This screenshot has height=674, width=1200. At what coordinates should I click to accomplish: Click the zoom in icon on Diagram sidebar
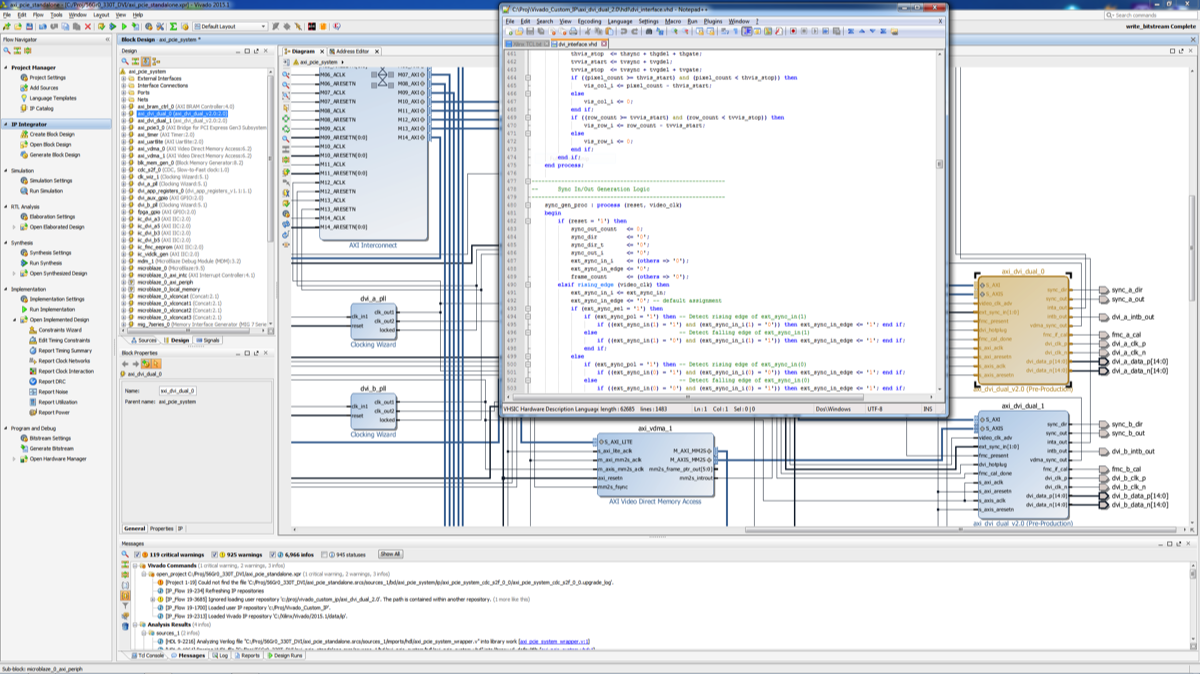[285, 75]
